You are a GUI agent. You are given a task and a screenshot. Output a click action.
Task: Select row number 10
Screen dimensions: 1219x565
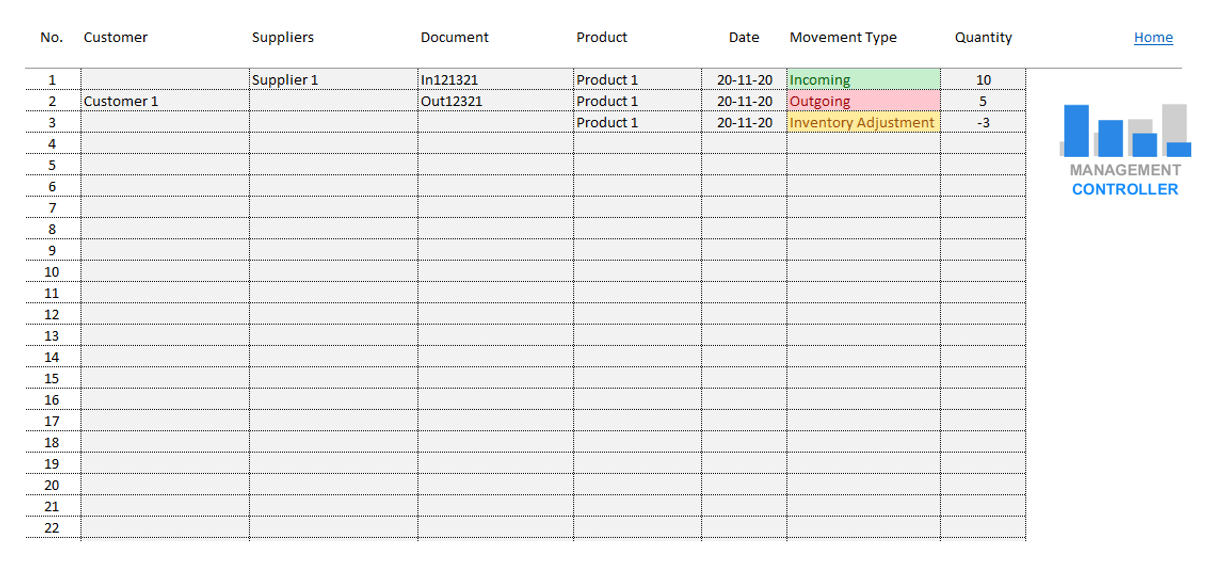coord(52,272)
